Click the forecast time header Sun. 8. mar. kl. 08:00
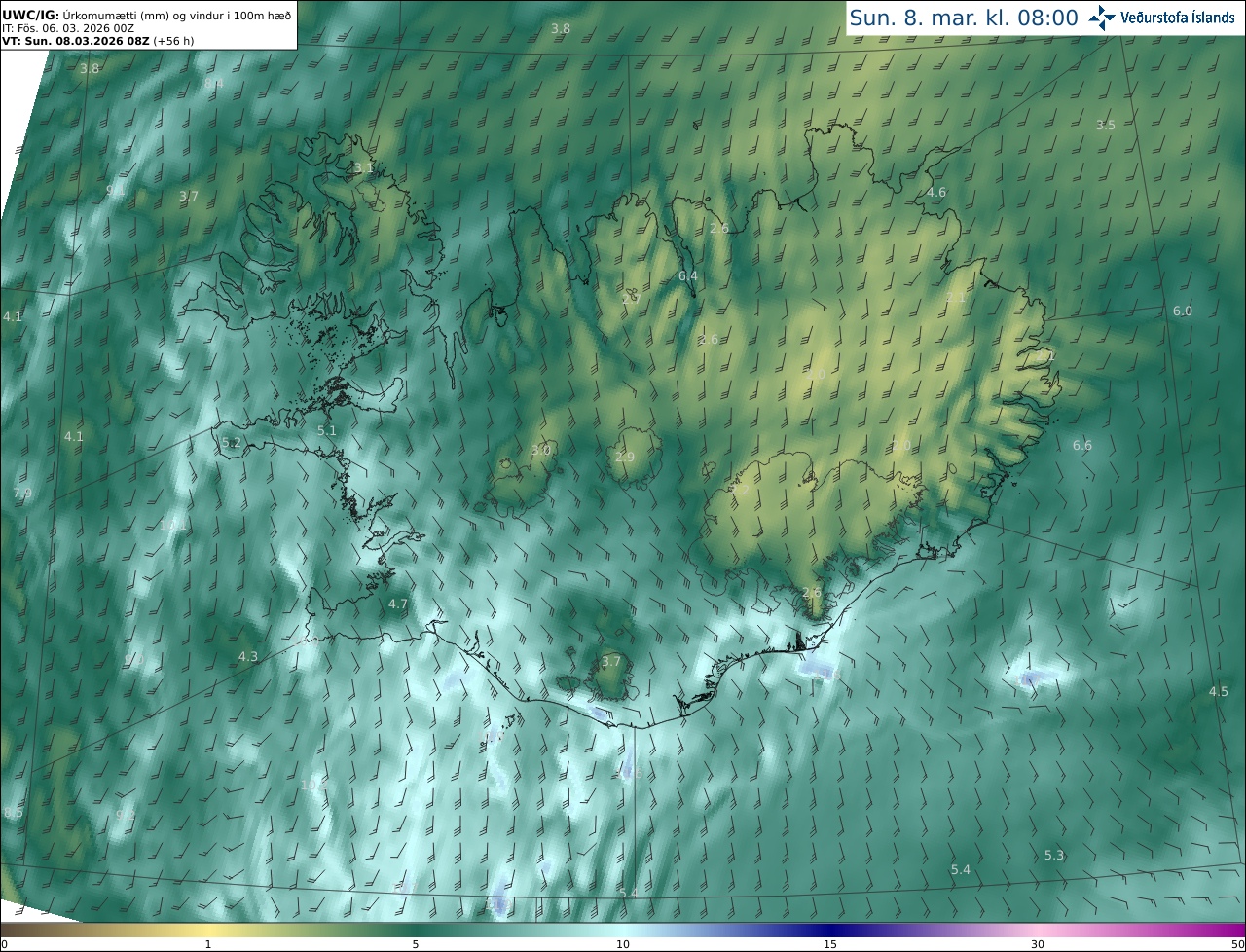The image size is (1246, 952). 964,18
